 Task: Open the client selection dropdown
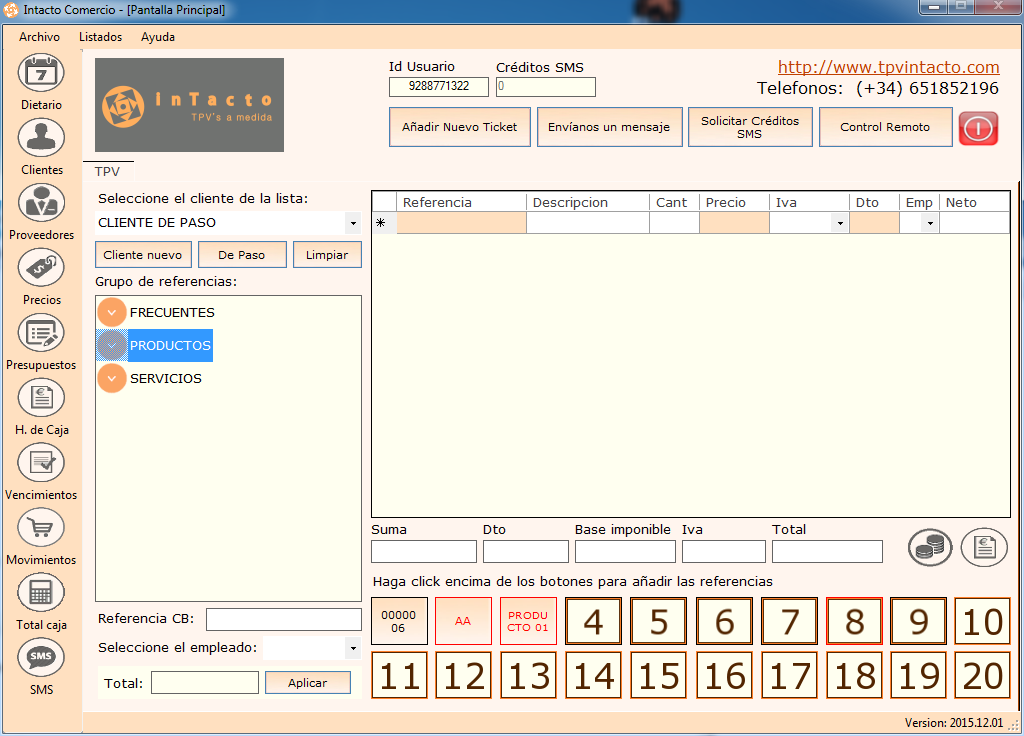coord(352,223)
